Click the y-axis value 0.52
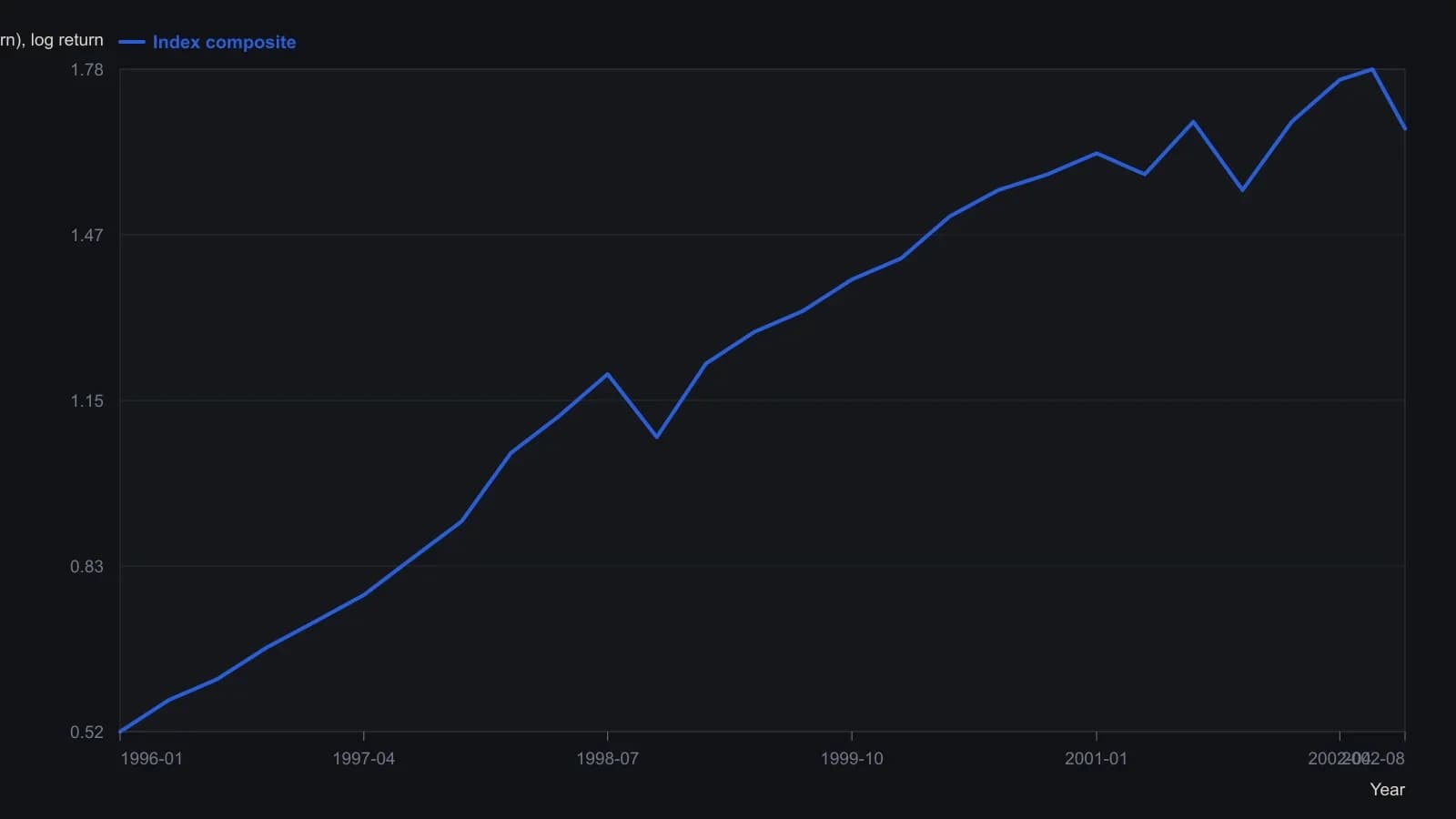Image resolution: width=1456 pixels, height=819 pixels. [x=87, y=733]
